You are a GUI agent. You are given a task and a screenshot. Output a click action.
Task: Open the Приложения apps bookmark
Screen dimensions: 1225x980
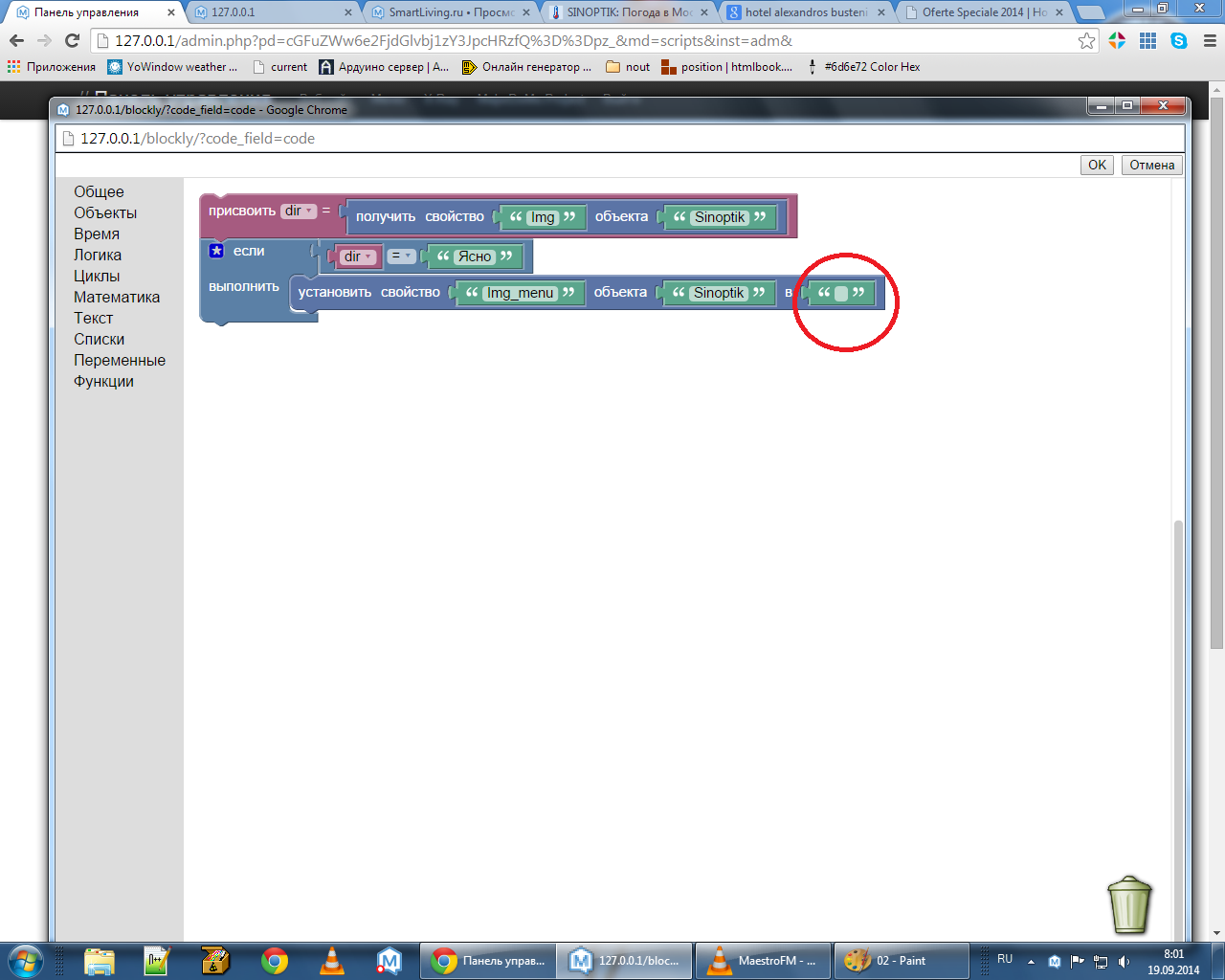[52, 67]
